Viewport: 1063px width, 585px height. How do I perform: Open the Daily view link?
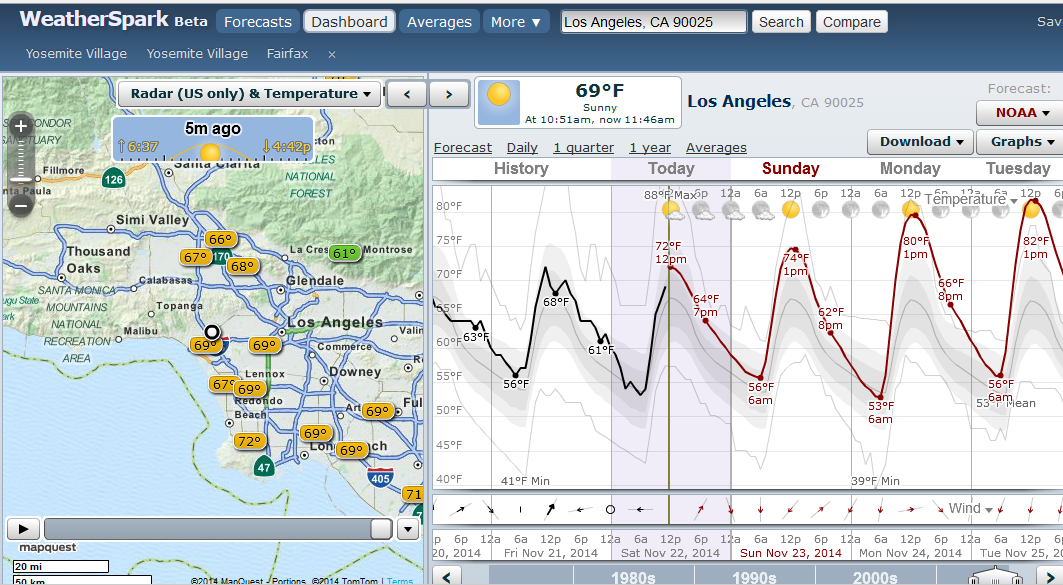[522, 148]
